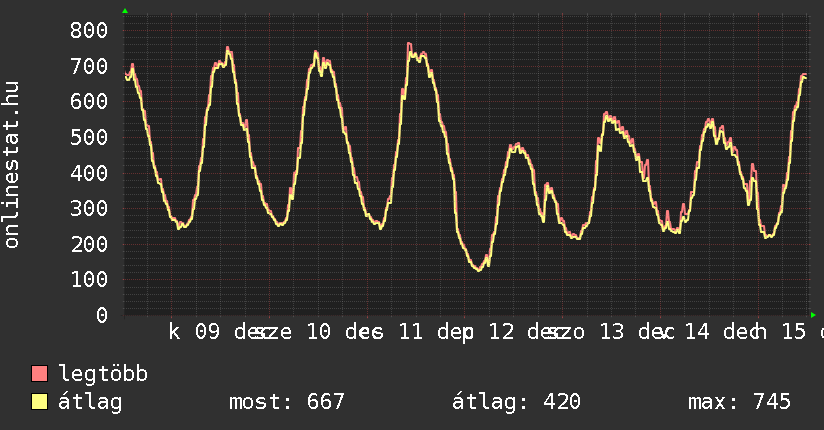
Task: Click the green arrow atop the y-axis
Action: (125, 11)
